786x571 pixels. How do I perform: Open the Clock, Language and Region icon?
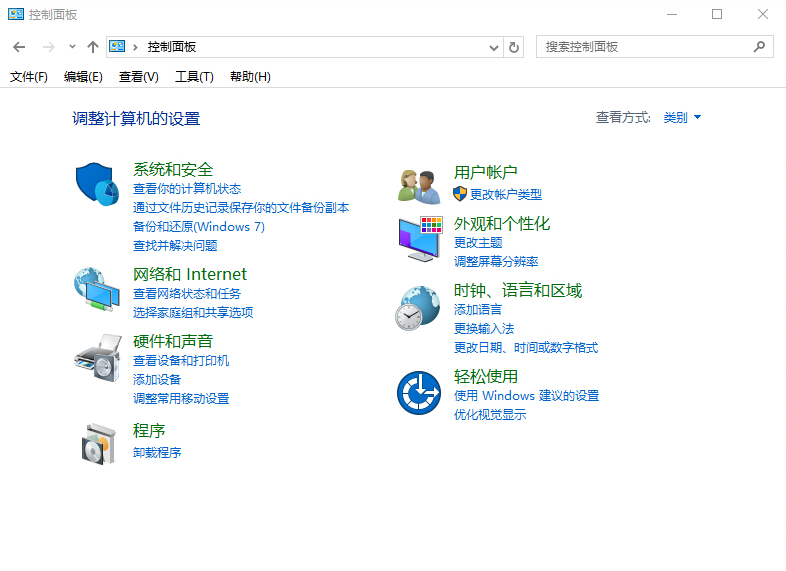418,308
